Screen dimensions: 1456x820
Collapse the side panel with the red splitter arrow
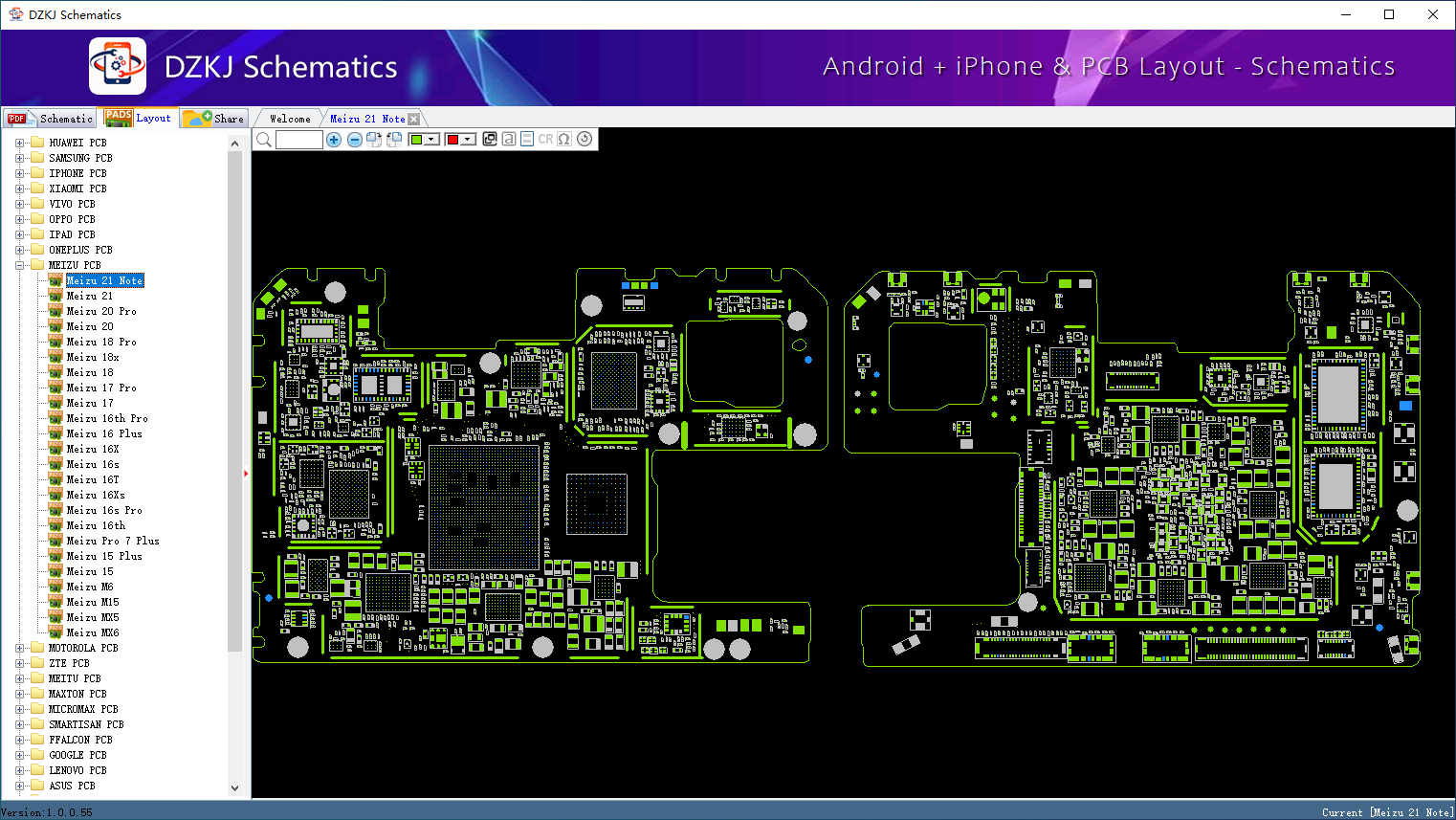pos(246,473)
